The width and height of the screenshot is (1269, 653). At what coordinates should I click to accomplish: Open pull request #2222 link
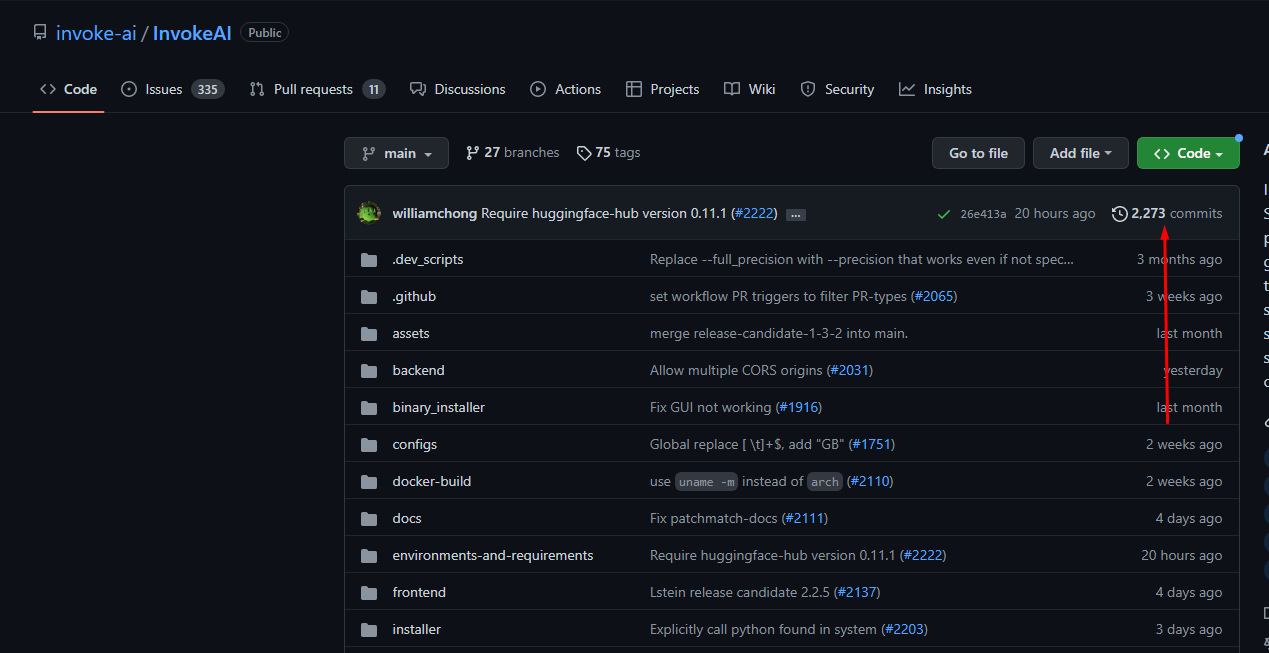coord(753,212)
